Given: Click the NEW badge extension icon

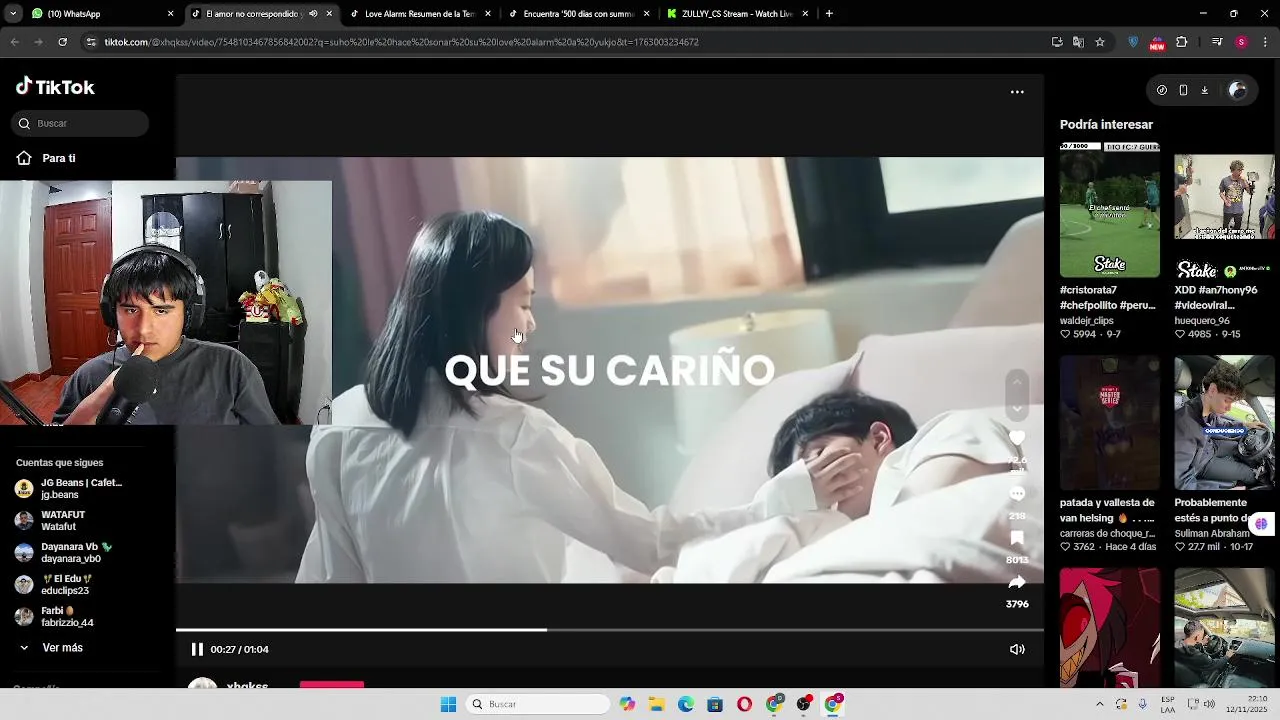Looking at the screenshot, I should pyautogui.click(x=1157, y=43).
